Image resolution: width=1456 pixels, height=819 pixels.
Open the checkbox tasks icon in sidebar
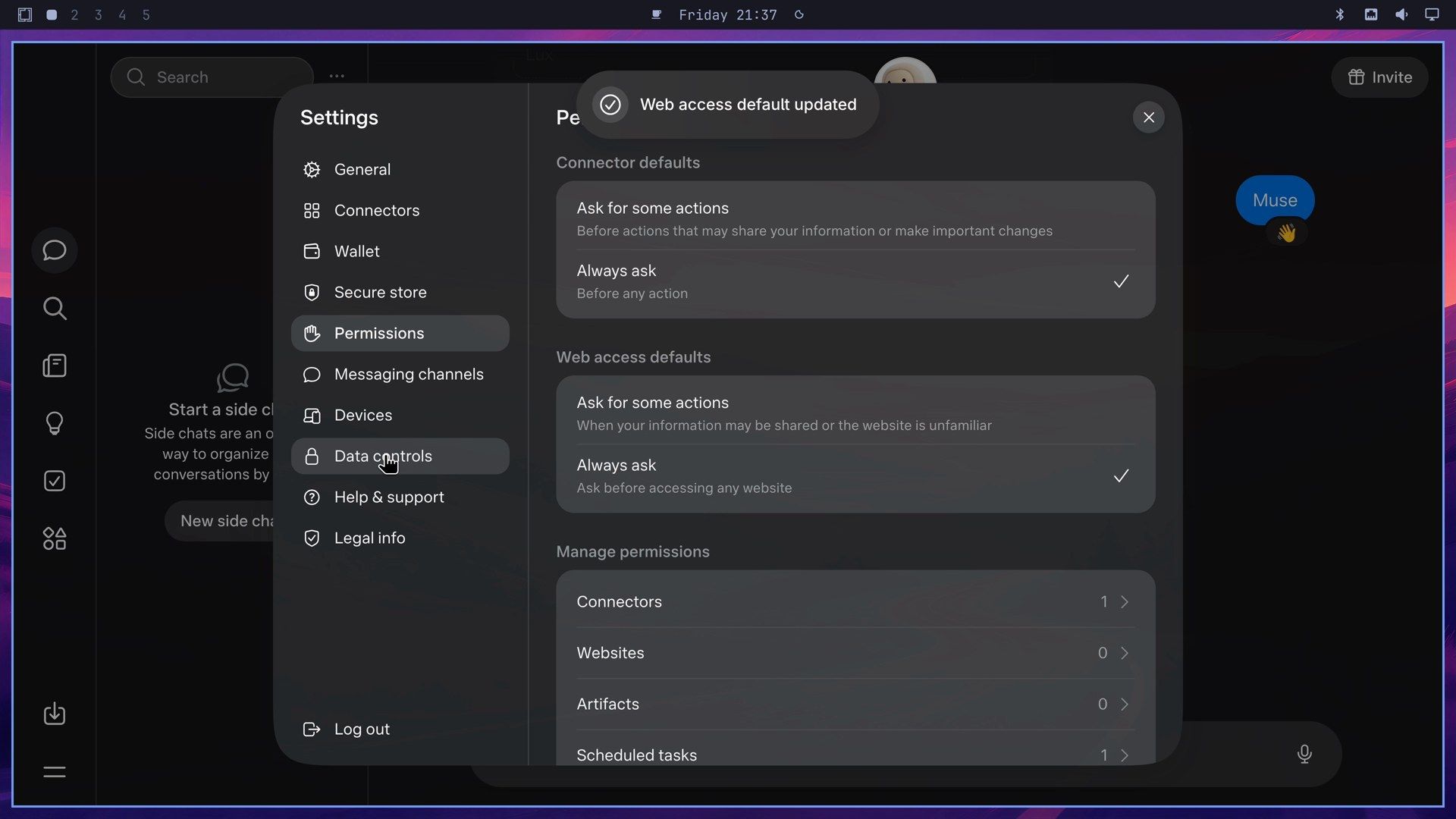point(55,481)
